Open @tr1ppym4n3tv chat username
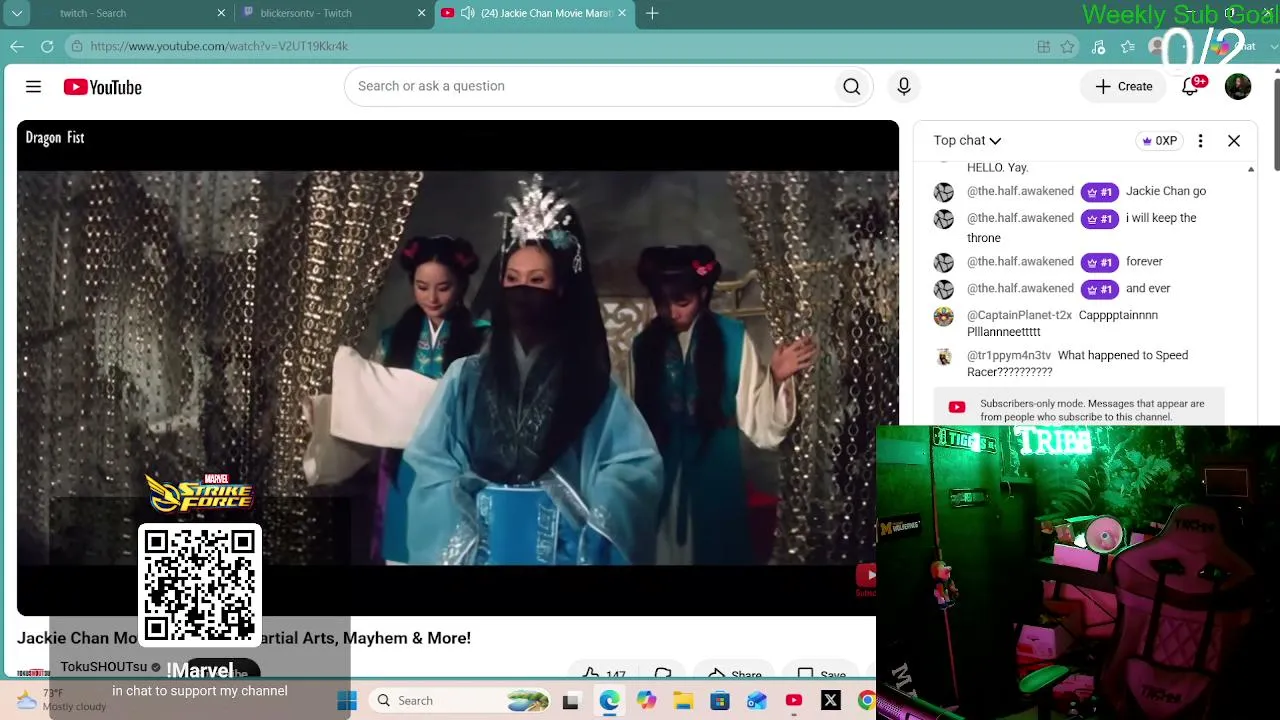Screen dimensions: 1280x720 (x=1009, y=355)
